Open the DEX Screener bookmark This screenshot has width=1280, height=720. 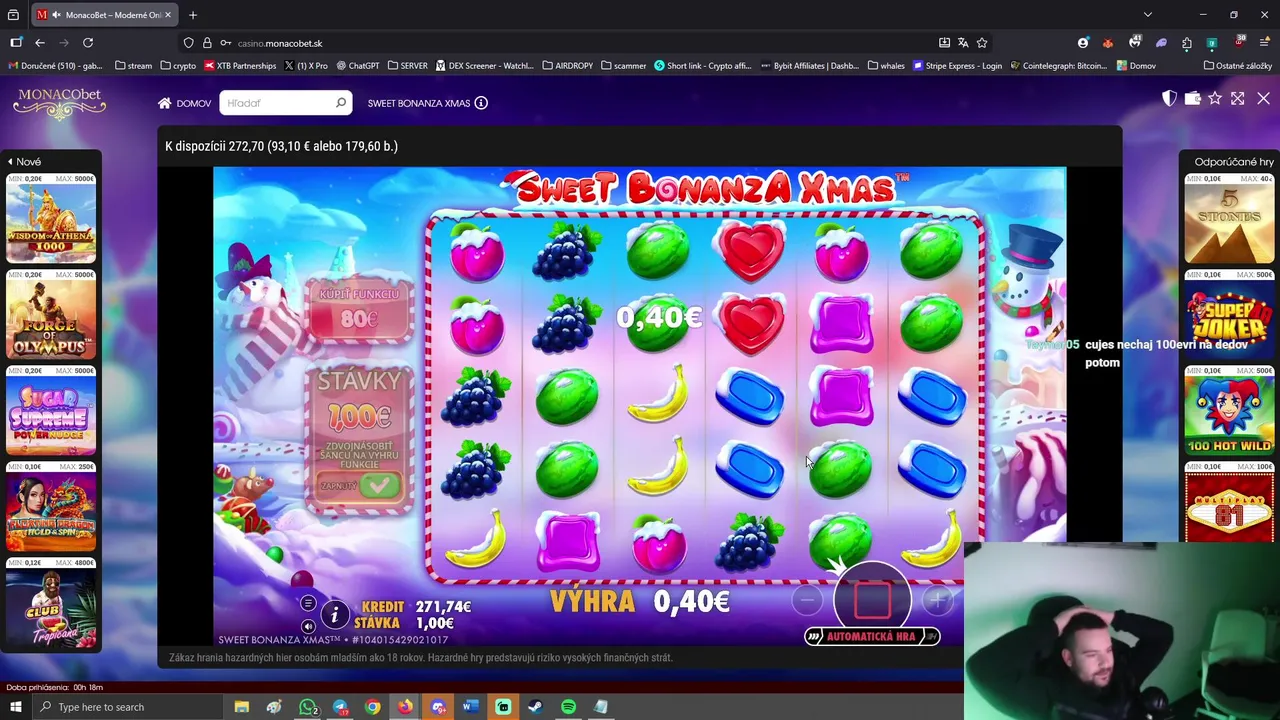(485, 66)
